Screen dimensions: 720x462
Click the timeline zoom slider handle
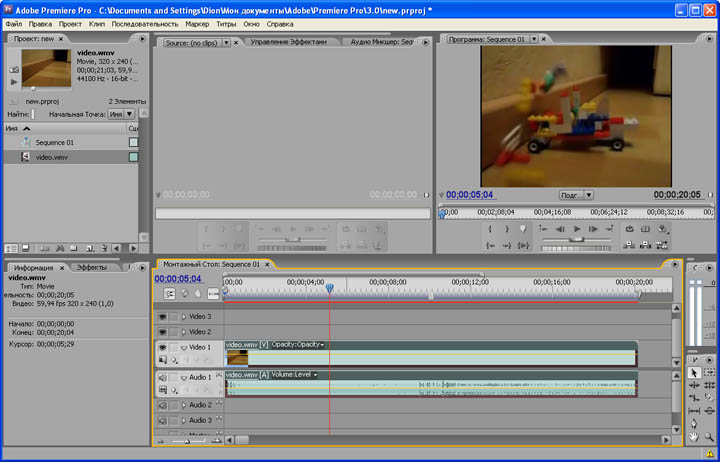coord(187,441)
